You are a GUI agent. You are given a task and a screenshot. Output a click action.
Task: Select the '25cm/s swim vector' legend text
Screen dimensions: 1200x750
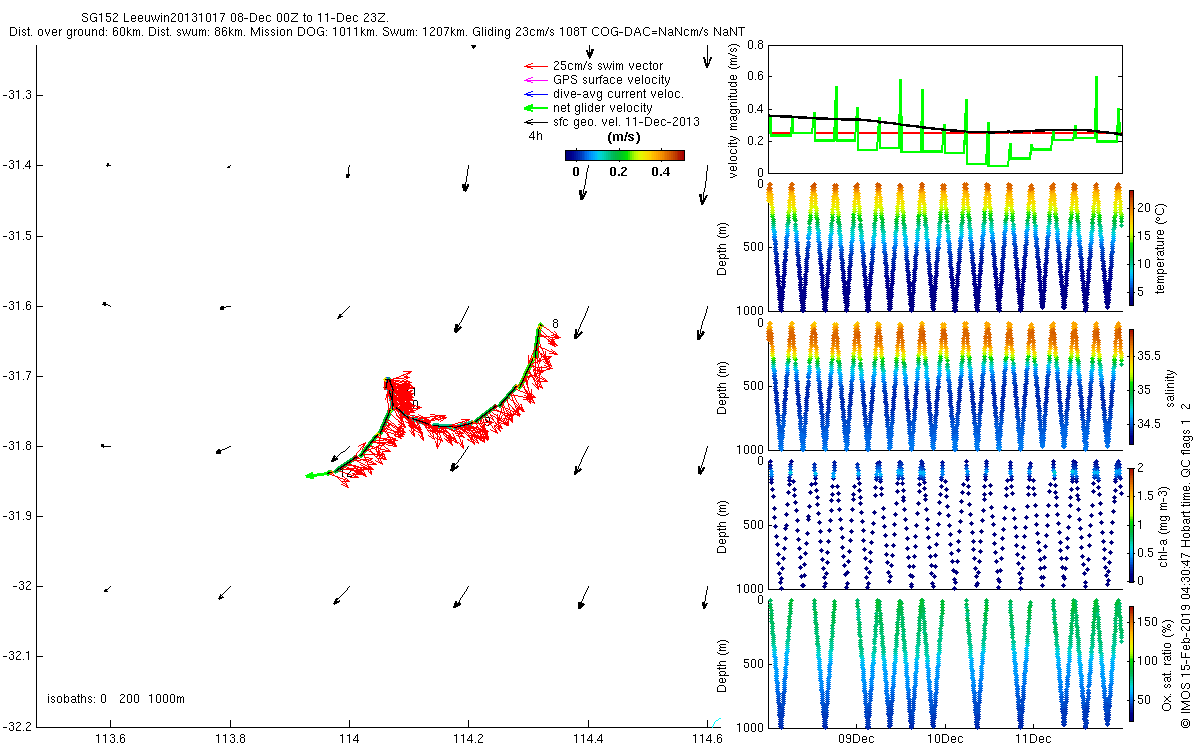(607, 66)
